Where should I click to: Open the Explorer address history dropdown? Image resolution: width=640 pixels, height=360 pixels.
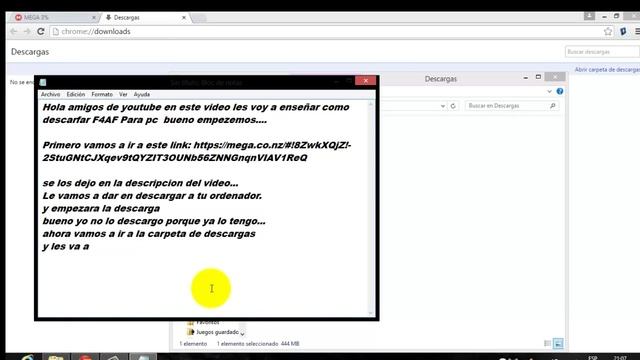tap(443, 106)
